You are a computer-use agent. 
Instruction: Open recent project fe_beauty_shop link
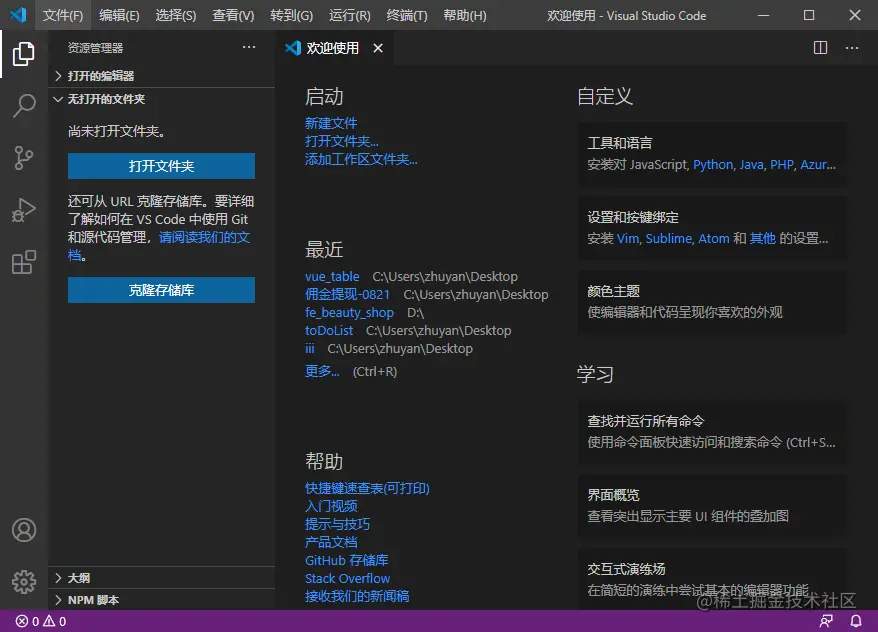(349, 312)
